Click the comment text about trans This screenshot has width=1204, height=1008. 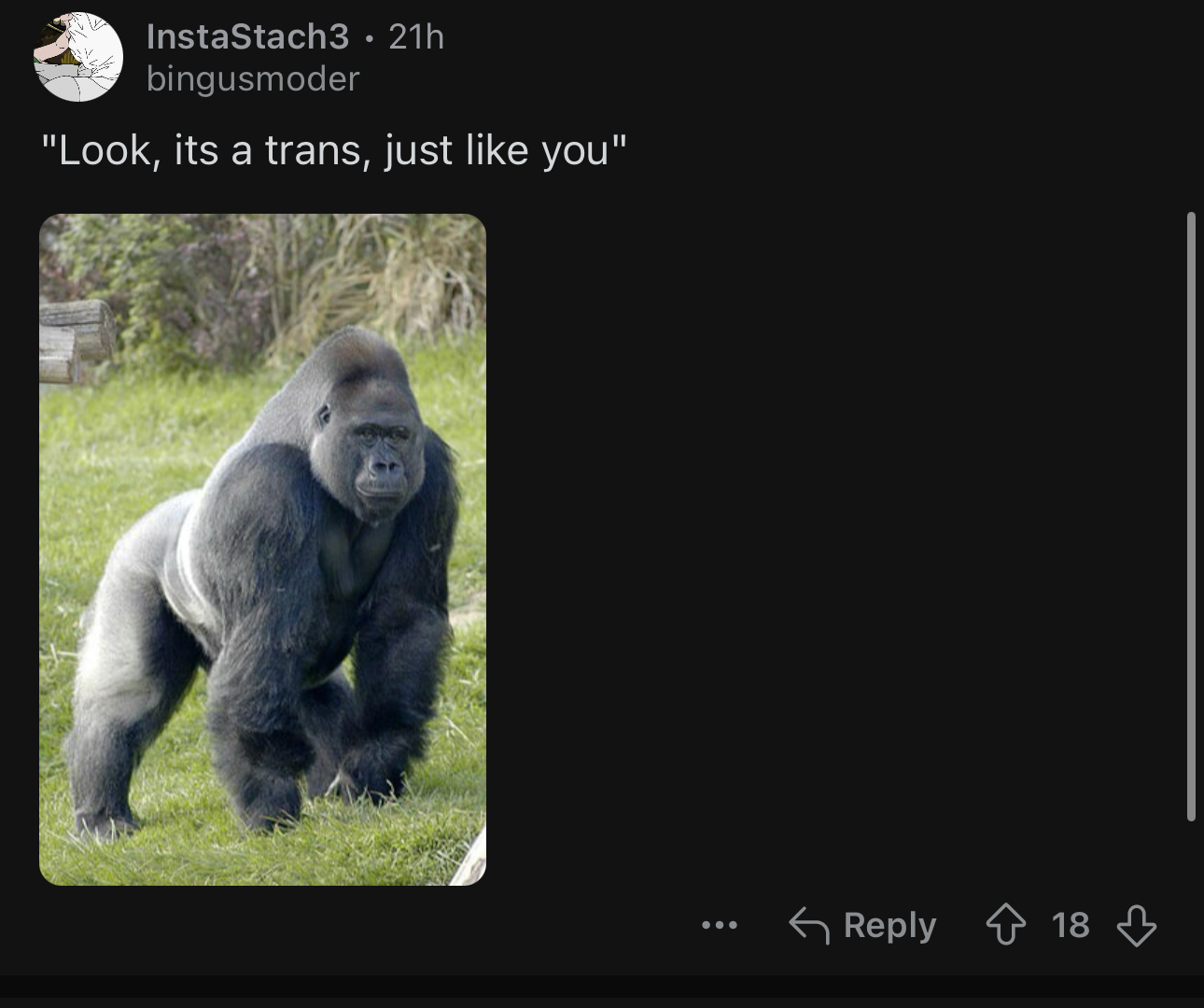pos(334,150)
